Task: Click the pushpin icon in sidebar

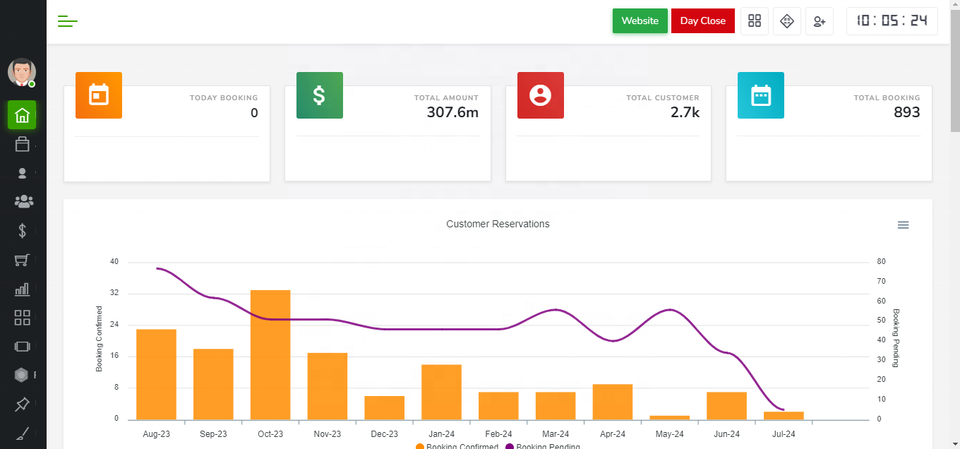Action: [22, 404]
